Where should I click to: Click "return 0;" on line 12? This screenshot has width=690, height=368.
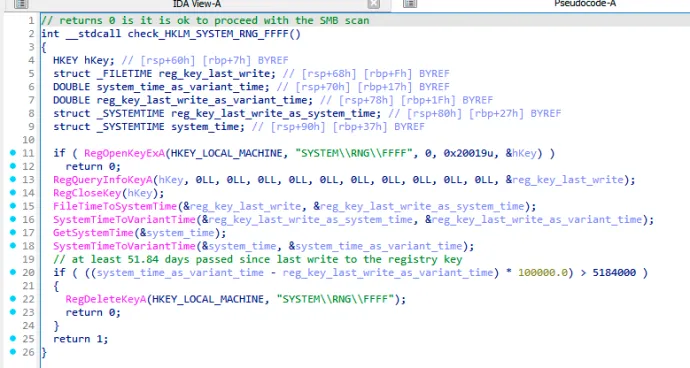coord(93,166)
